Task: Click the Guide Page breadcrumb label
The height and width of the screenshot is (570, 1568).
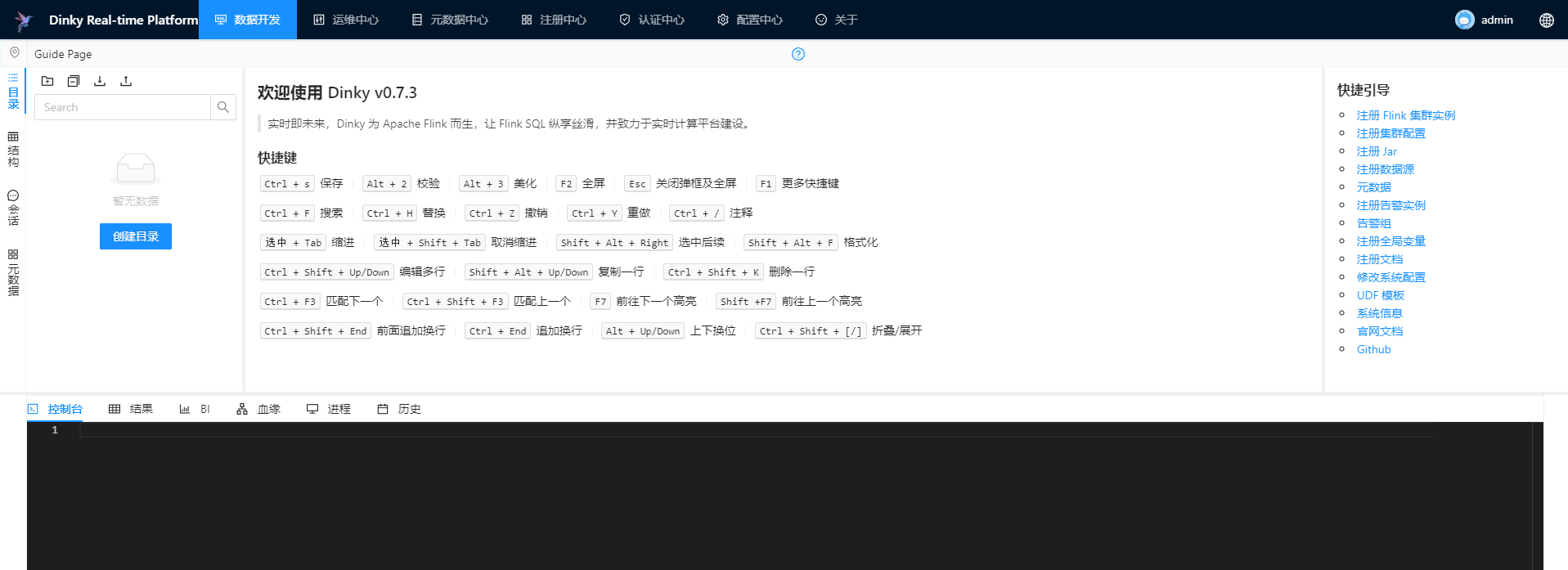Action: pyautogui.click(x=63, y=54)
